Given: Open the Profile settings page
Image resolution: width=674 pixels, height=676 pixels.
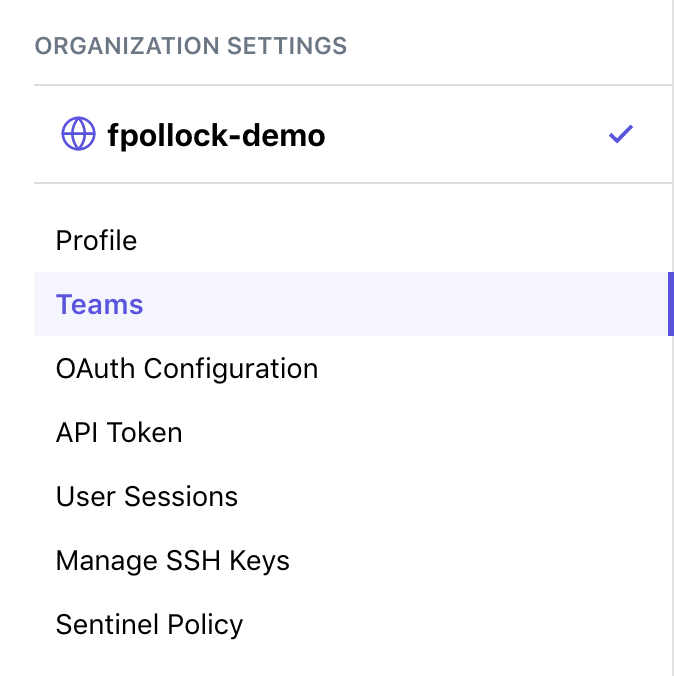Looking at the screenshot, I should click(96, 241).
